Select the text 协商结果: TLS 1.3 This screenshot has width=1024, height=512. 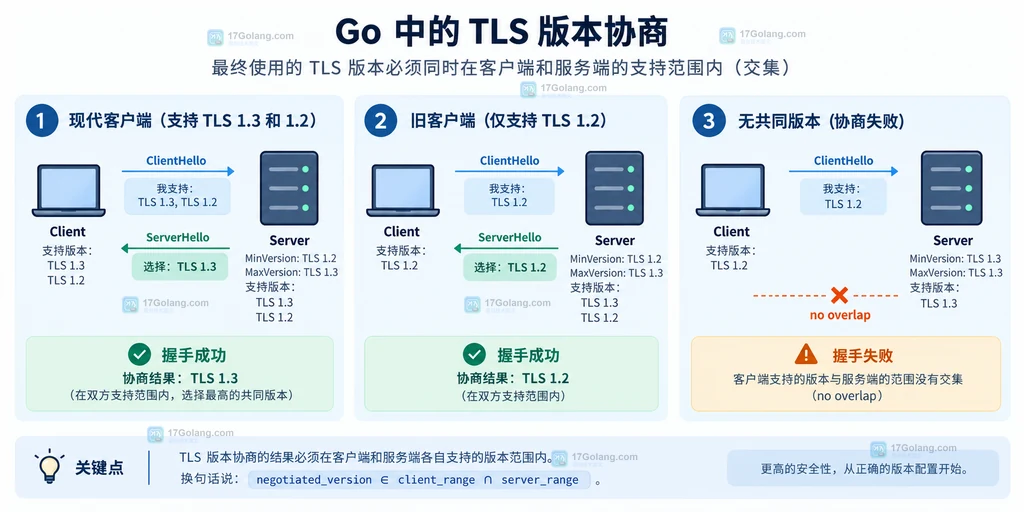click(x=180, y=378)
